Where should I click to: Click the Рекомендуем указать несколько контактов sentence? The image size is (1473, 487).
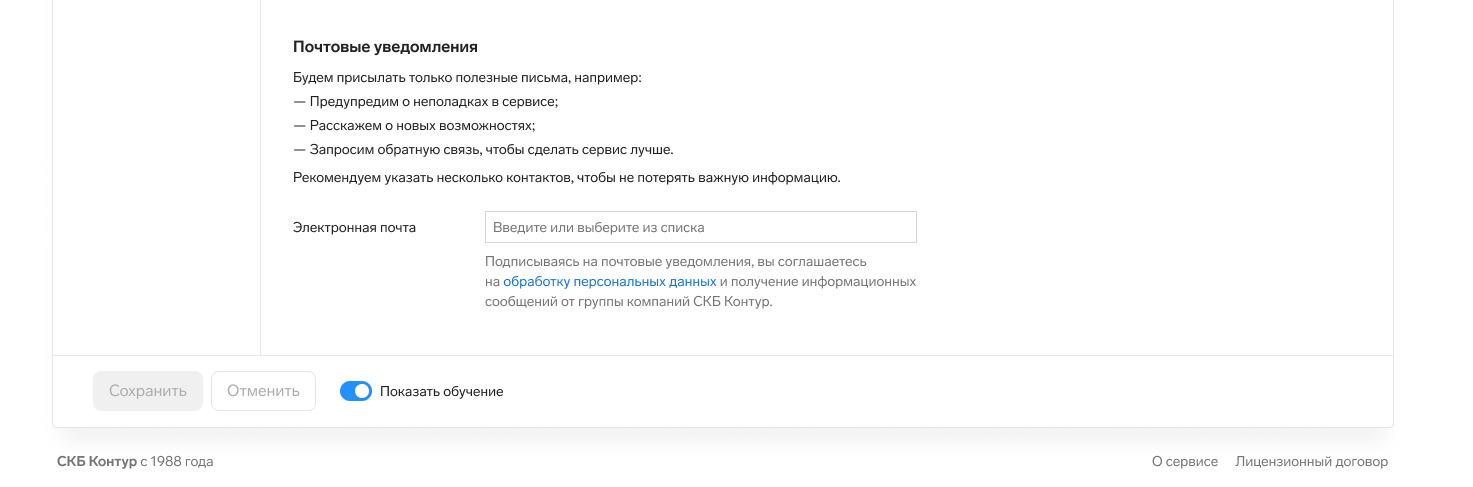pyautogui.click(x=566, y=178)
